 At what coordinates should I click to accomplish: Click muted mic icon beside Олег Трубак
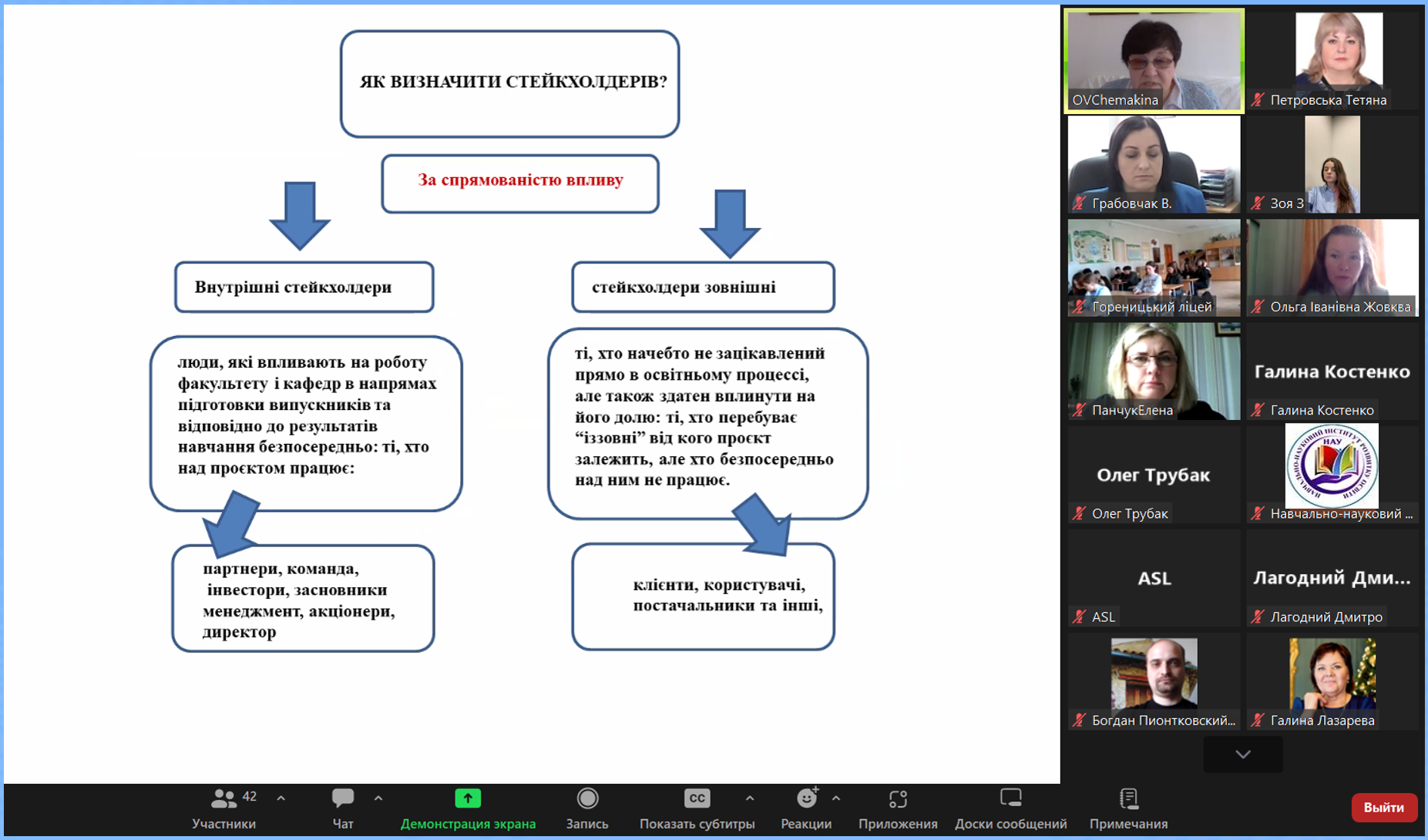coord(1080,513)
